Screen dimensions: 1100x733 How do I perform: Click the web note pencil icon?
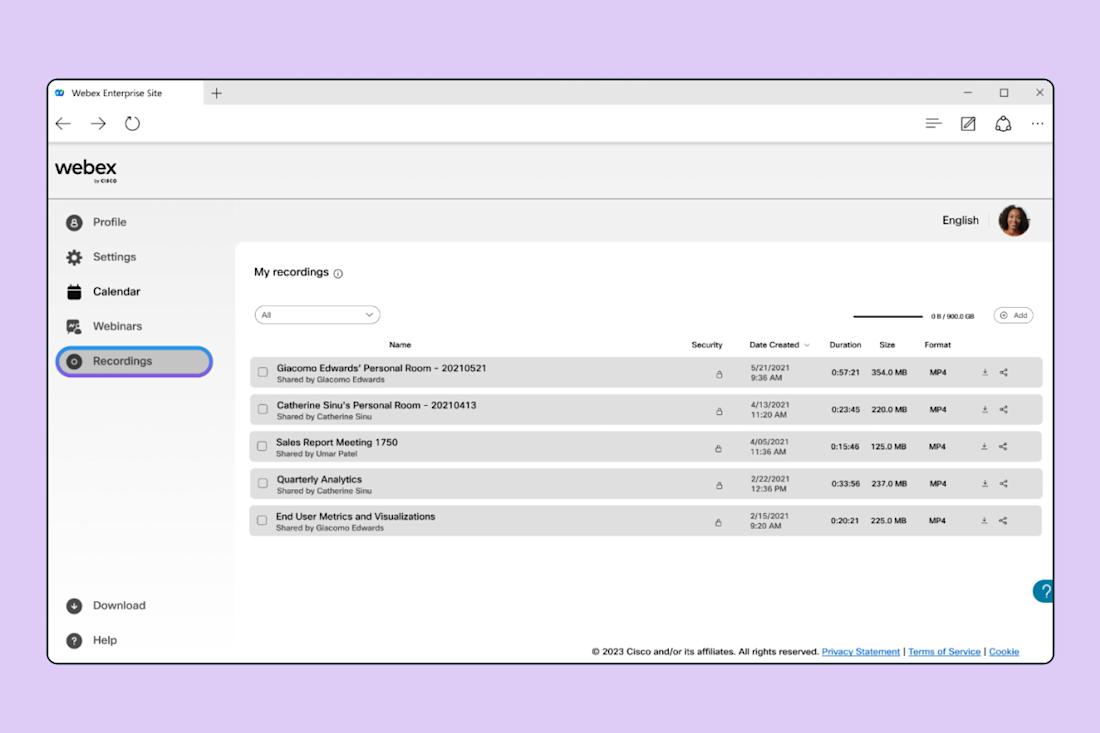[x=968, y=124]
